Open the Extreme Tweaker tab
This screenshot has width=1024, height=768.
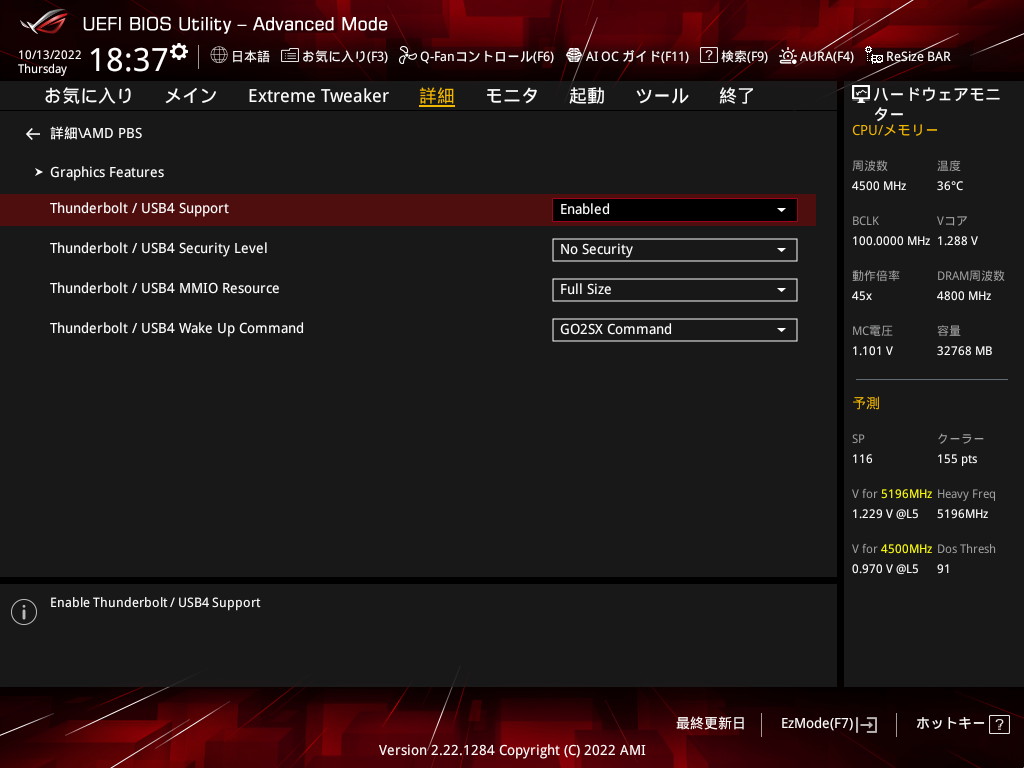coord(318,96)
